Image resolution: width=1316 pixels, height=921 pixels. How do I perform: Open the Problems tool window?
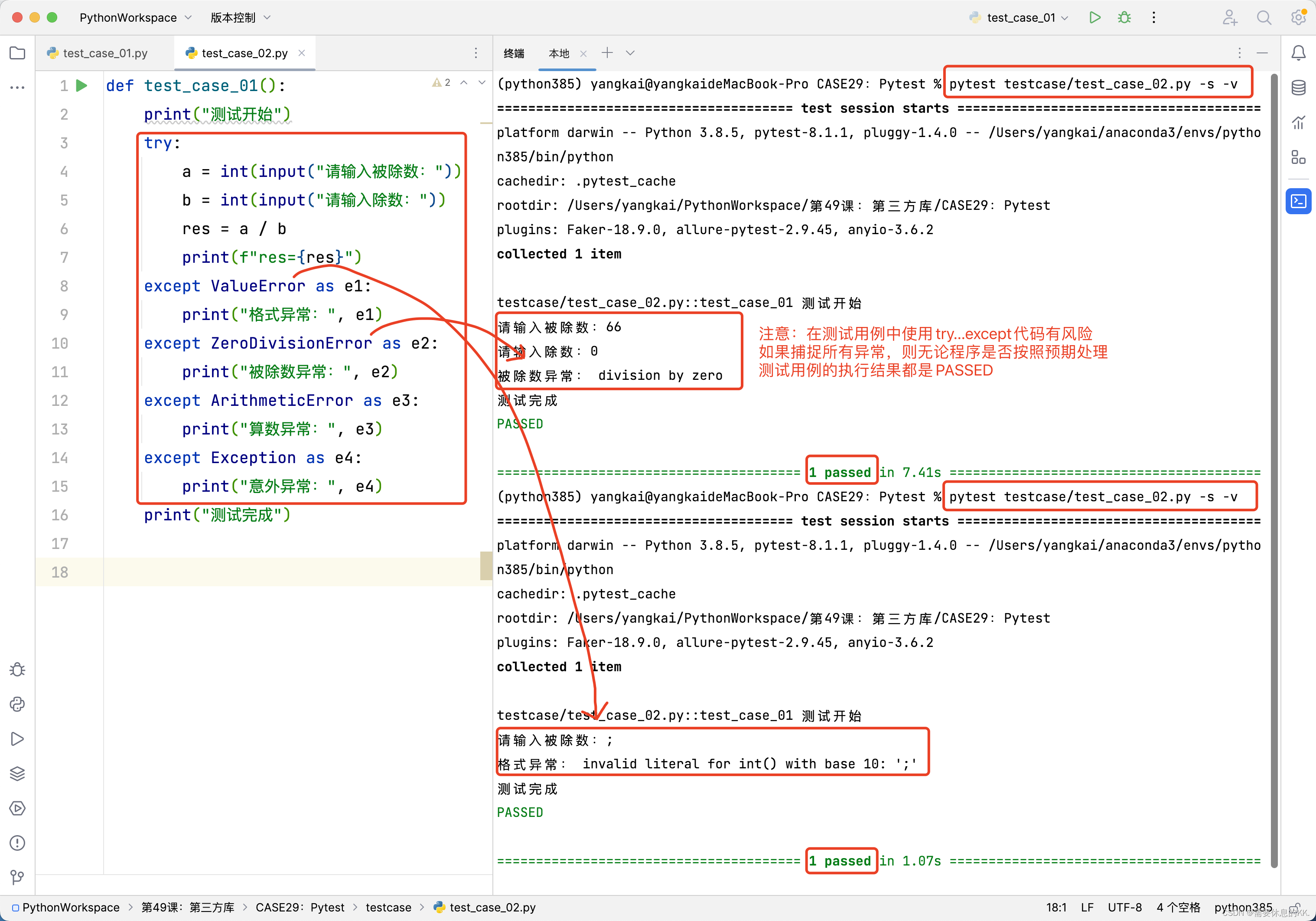(x=17, y=843)
